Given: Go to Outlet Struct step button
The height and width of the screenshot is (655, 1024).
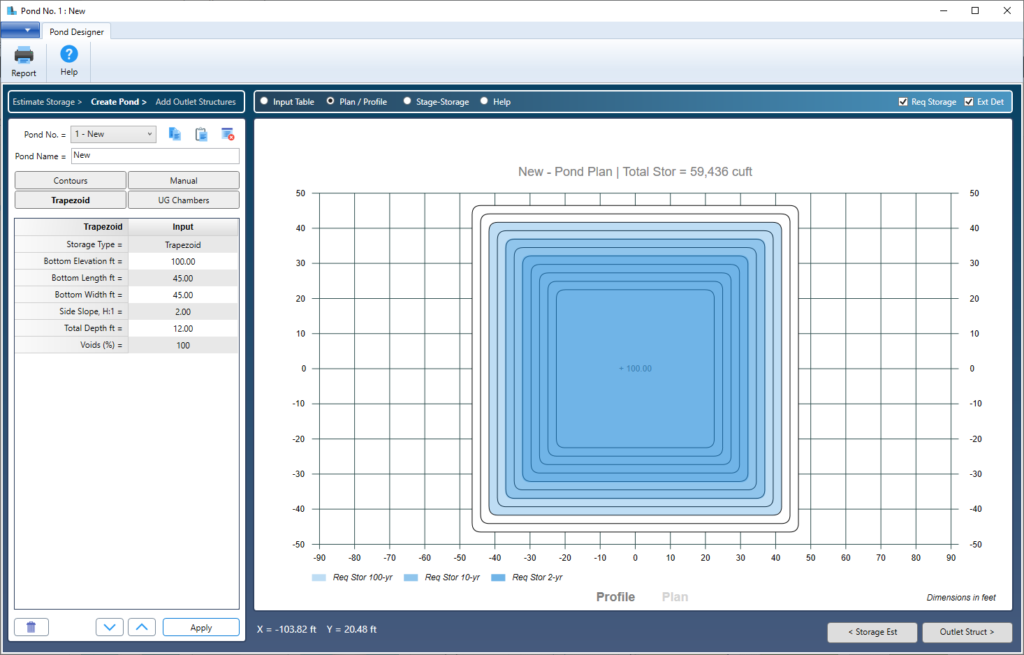Looking at the screenshot, I should click(967, 632).
